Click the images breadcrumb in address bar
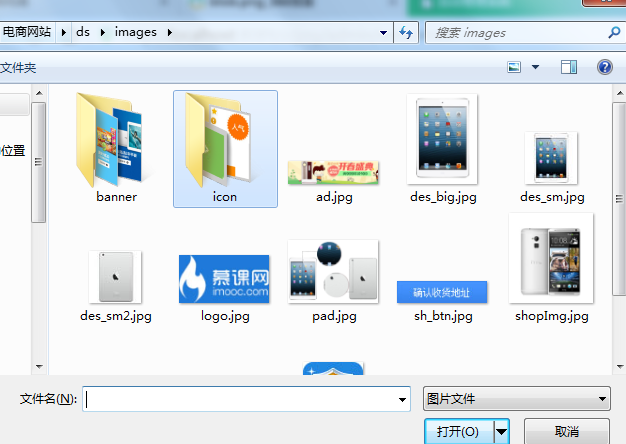Image resolution: width=626 pixels, height=444 pixels. point(136,32)
